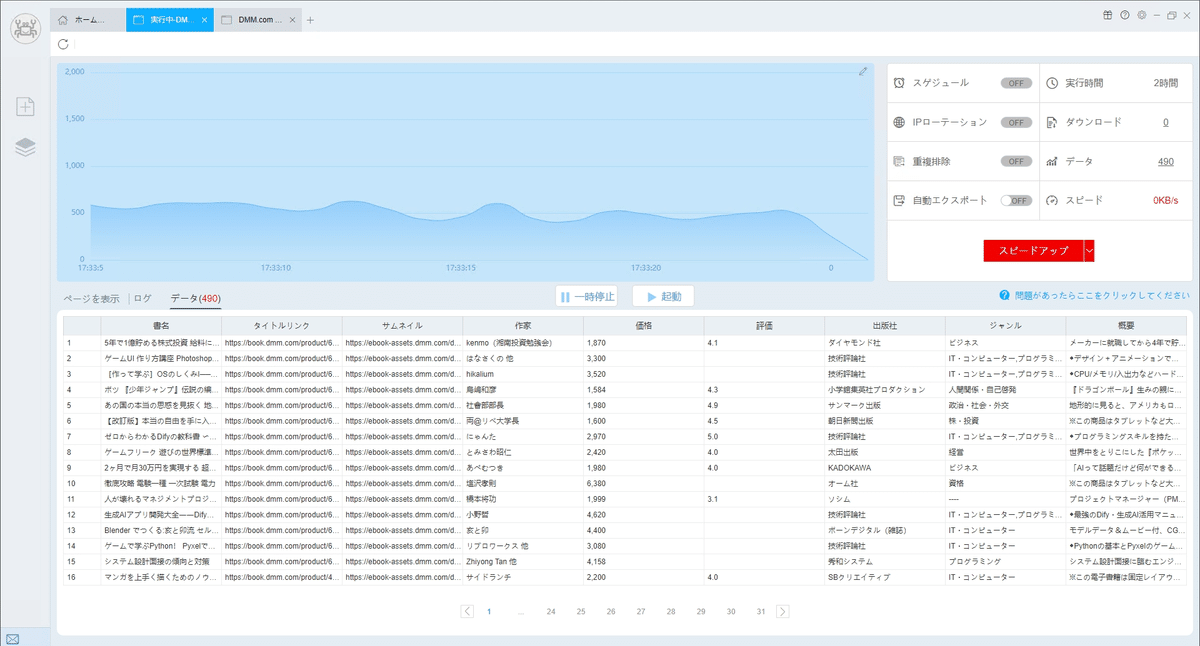Click the gift icon in title bar

click(x=1107, y=15)
